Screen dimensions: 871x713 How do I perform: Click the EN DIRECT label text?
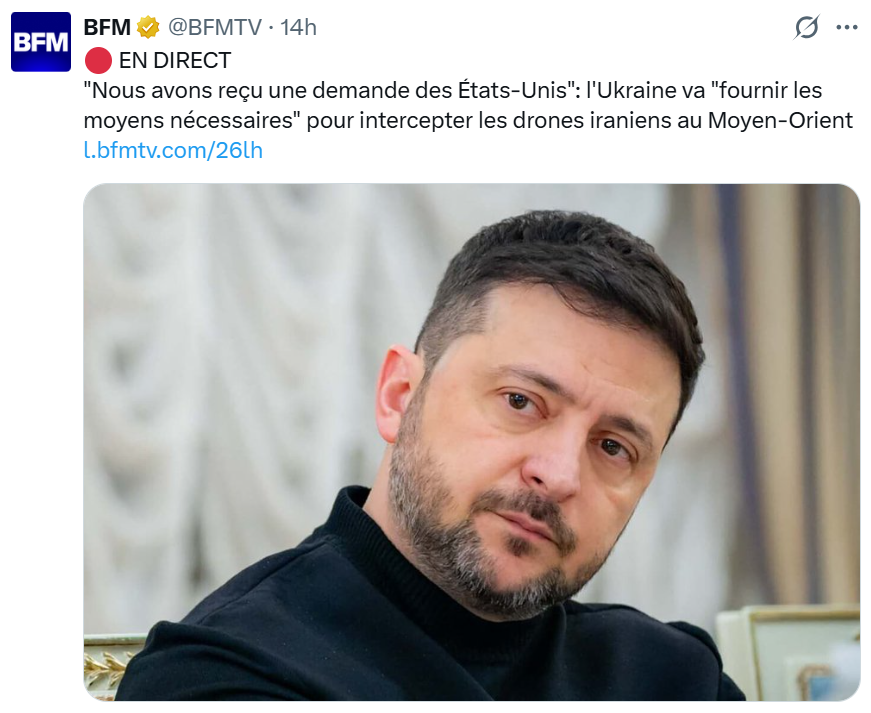175,61
